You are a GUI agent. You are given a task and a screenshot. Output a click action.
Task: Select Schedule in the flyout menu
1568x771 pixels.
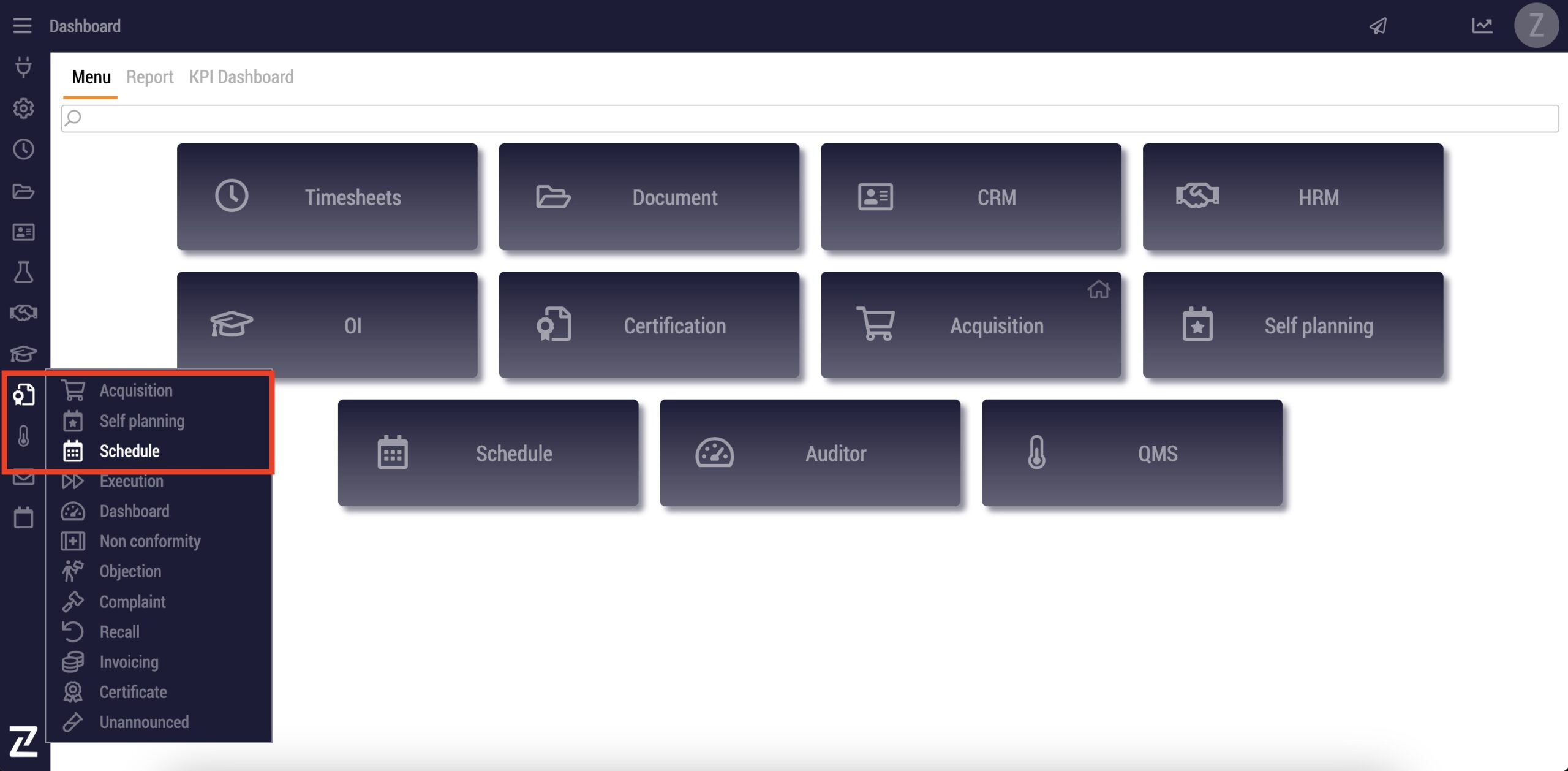[129, 451]
